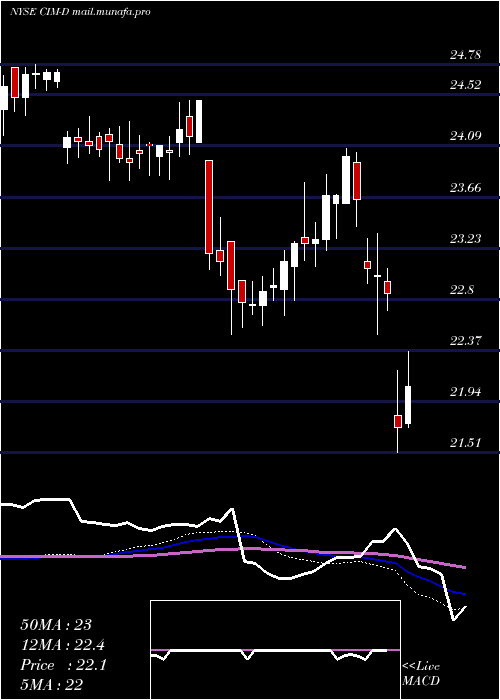Click the 12MA : 22.4 readout
The width and height of the screenshot is (500, 700).
63,645
